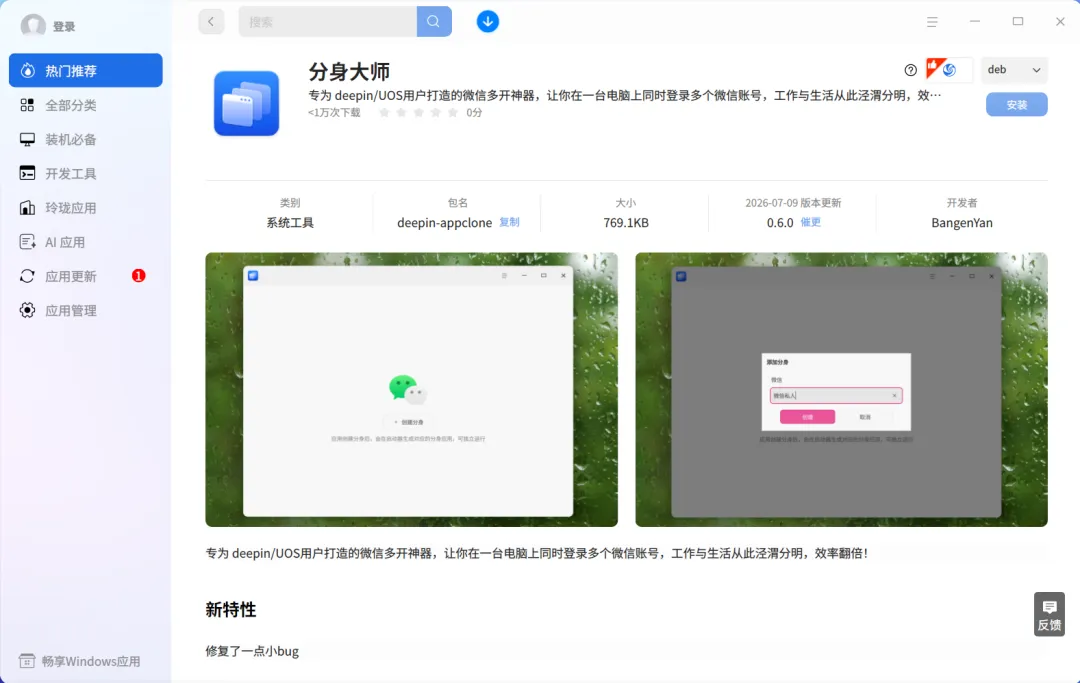Click the 应用更新 refresh icon
The image size is (1080, 683).
tap(28, 276)
